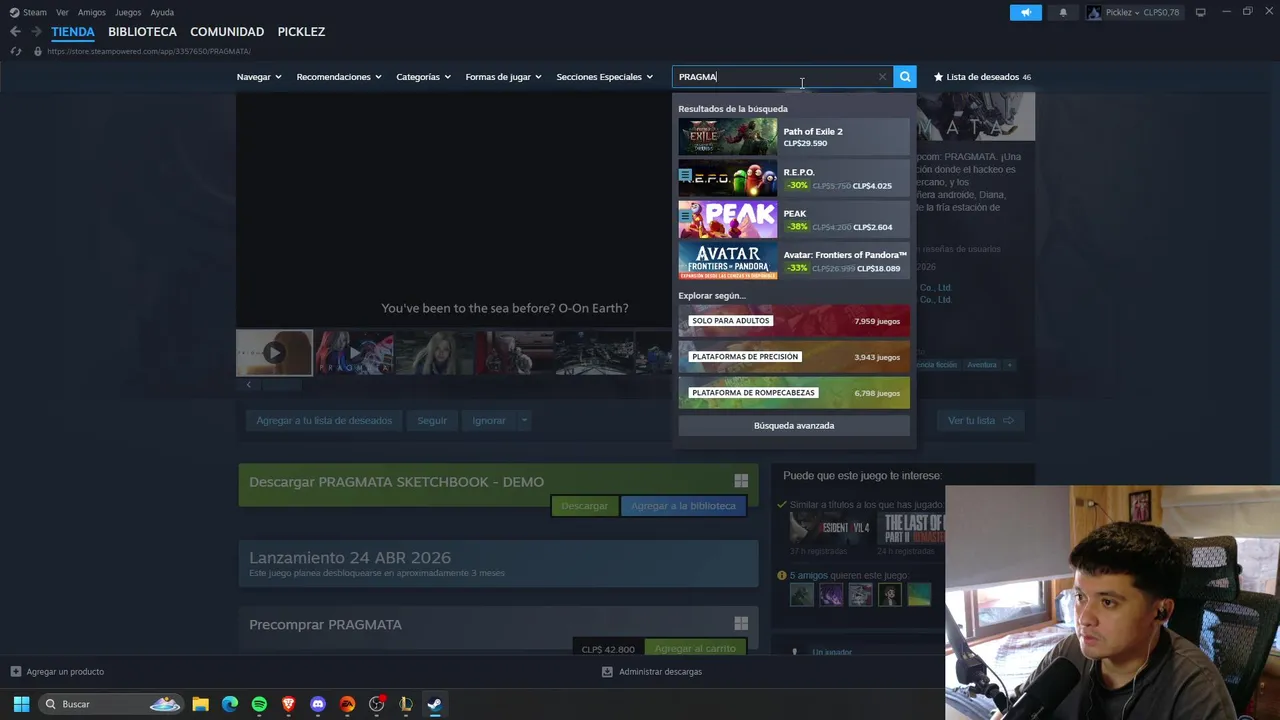Screen dimensions: 1280x720
Task: Open League of Legends from the taskbar
Action: point(406,704)
